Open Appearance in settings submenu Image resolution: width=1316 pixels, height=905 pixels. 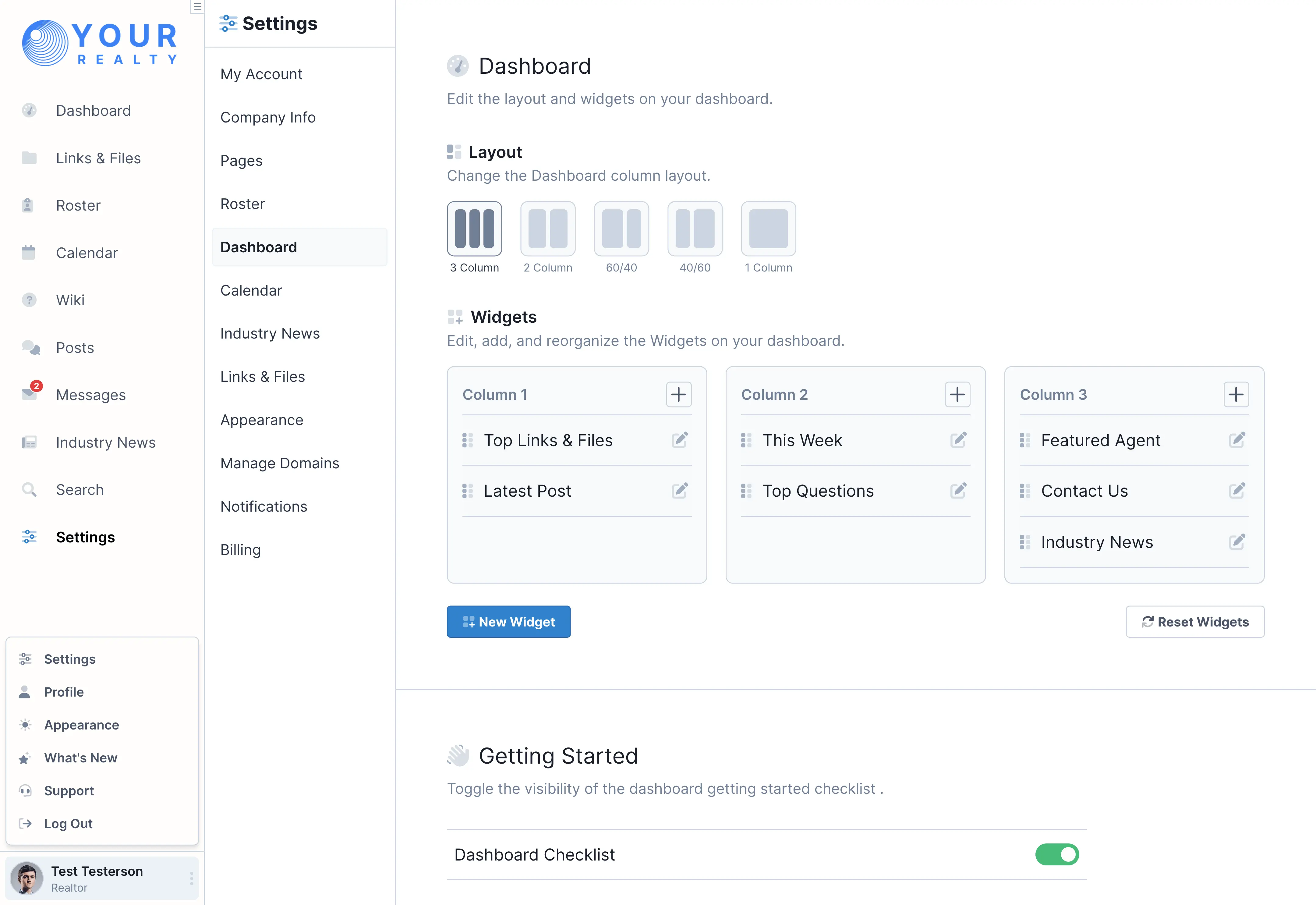(x=262, y=420)
